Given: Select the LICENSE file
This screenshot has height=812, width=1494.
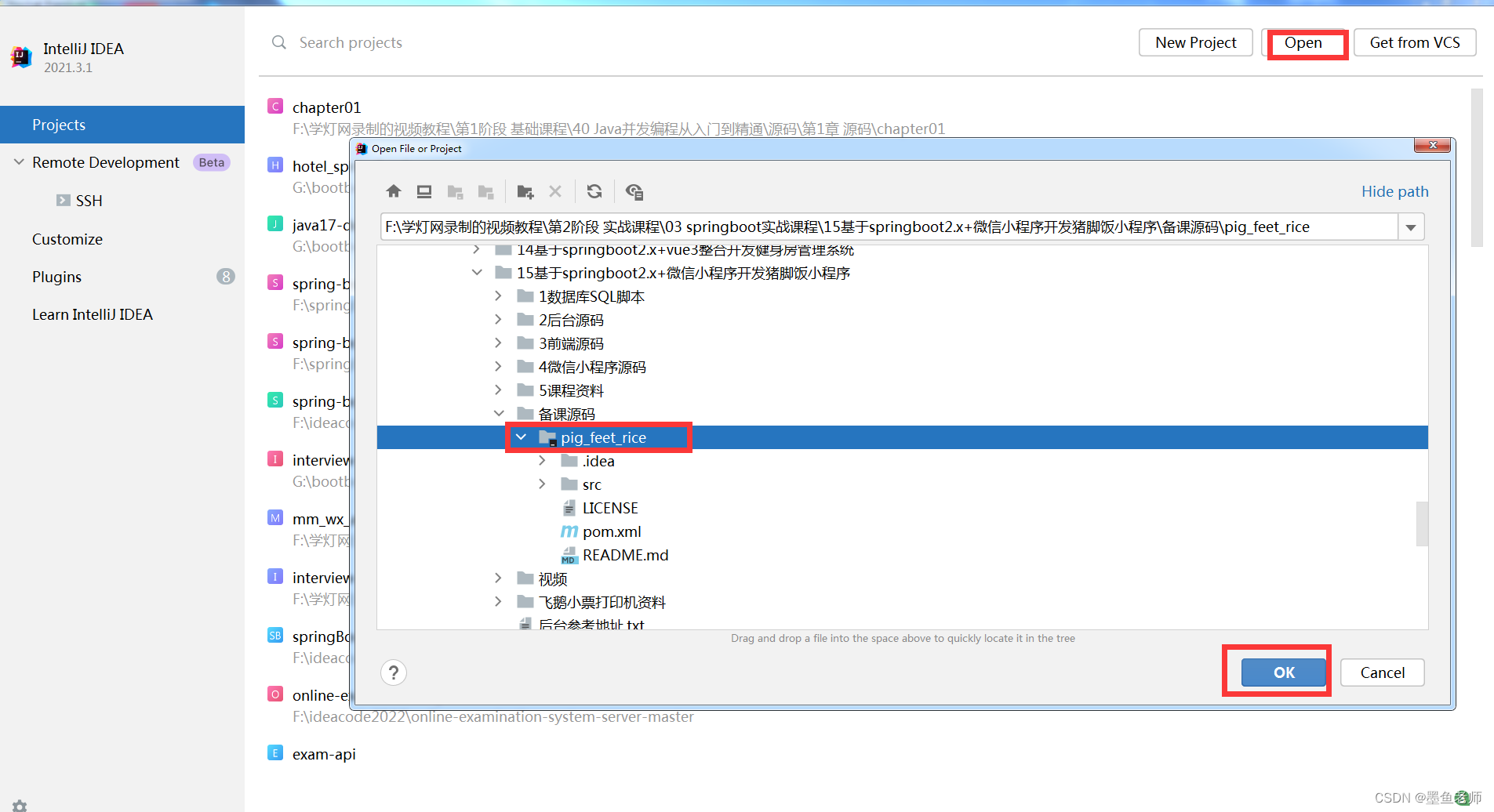Looking at the screenshot, I should [x=610, y=508].
